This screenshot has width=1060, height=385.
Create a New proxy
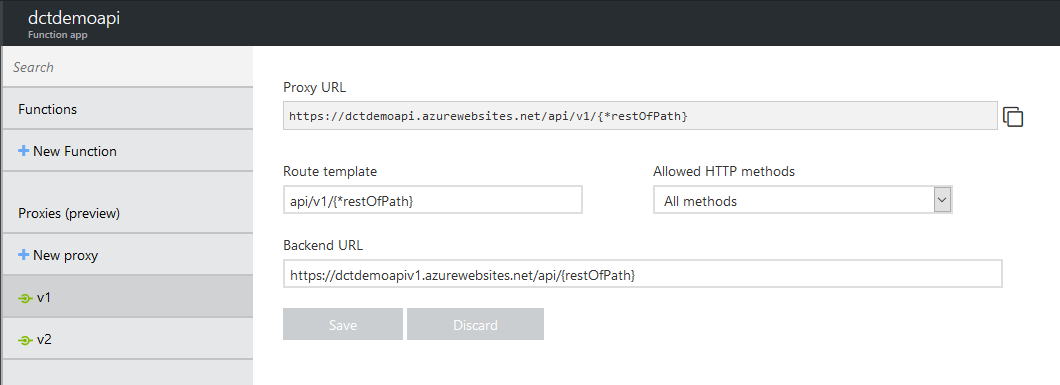tap(128, 255)
